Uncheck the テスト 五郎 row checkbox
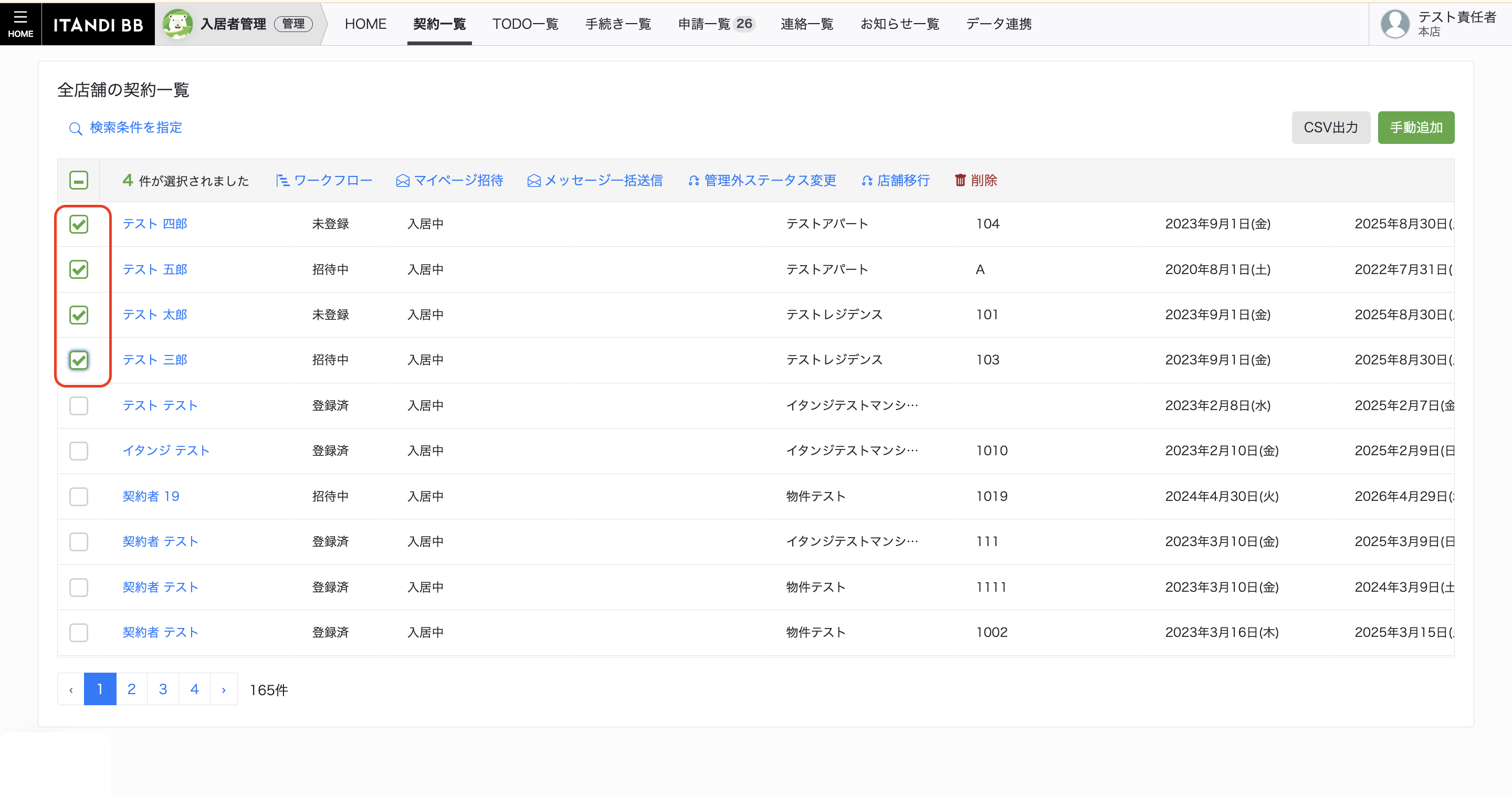Screen dimensions: 1512x795 79,269
